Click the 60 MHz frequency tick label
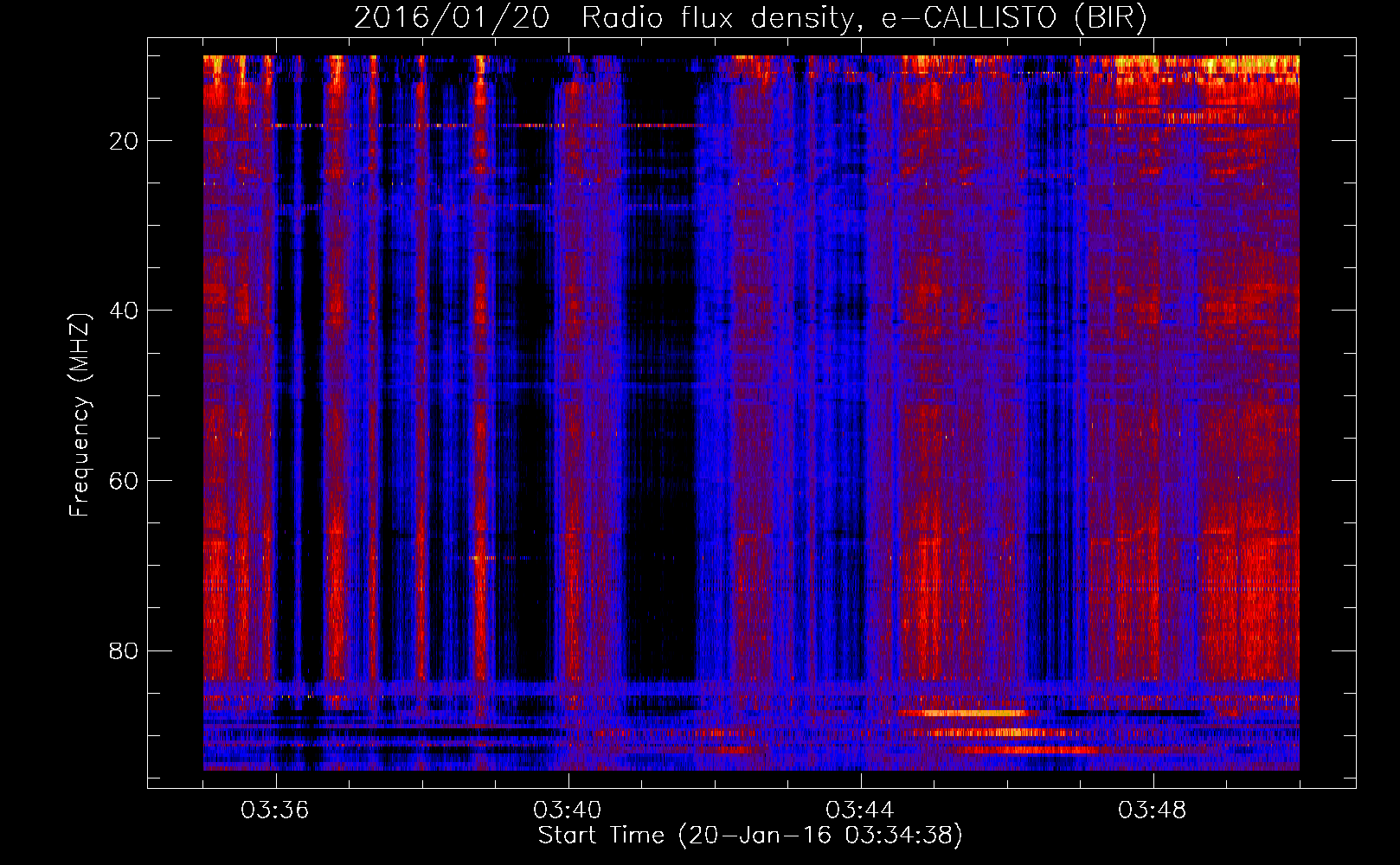This screenshot has height=865, width=1400. 125,481
